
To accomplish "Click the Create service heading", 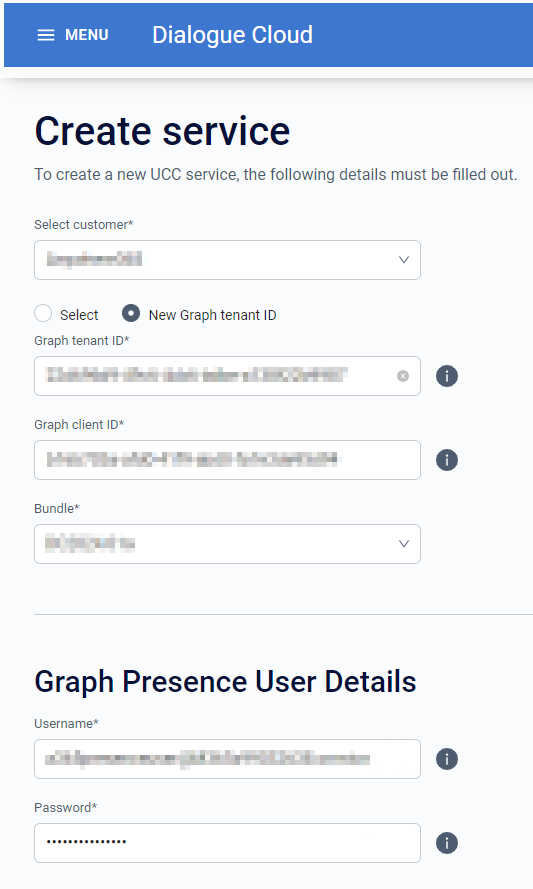I will (162, 131).
